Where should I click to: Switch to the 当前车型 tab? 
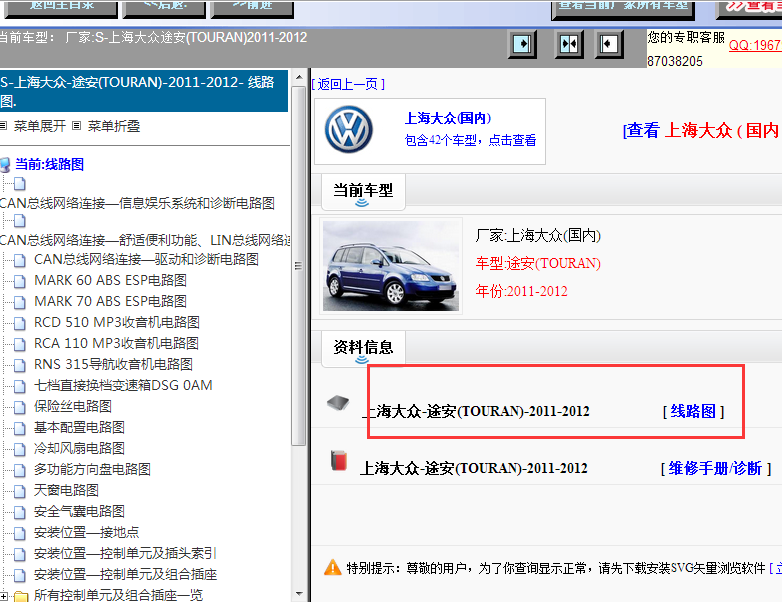[363, 192]
